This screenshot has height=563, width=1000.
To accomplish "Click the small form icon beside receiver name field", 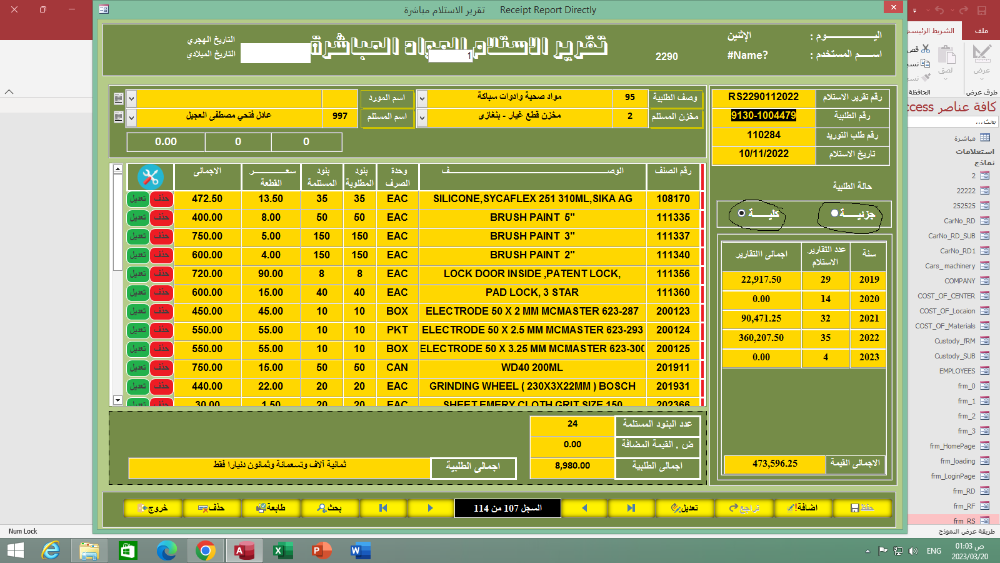I will tap(118, 117).
